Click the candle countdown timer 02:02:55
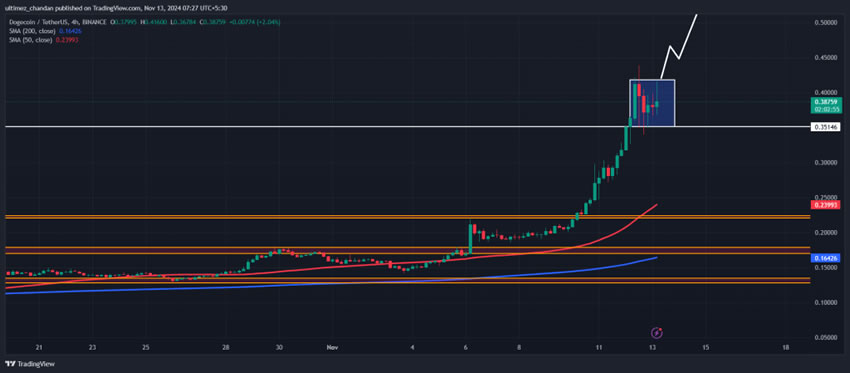 826,109
